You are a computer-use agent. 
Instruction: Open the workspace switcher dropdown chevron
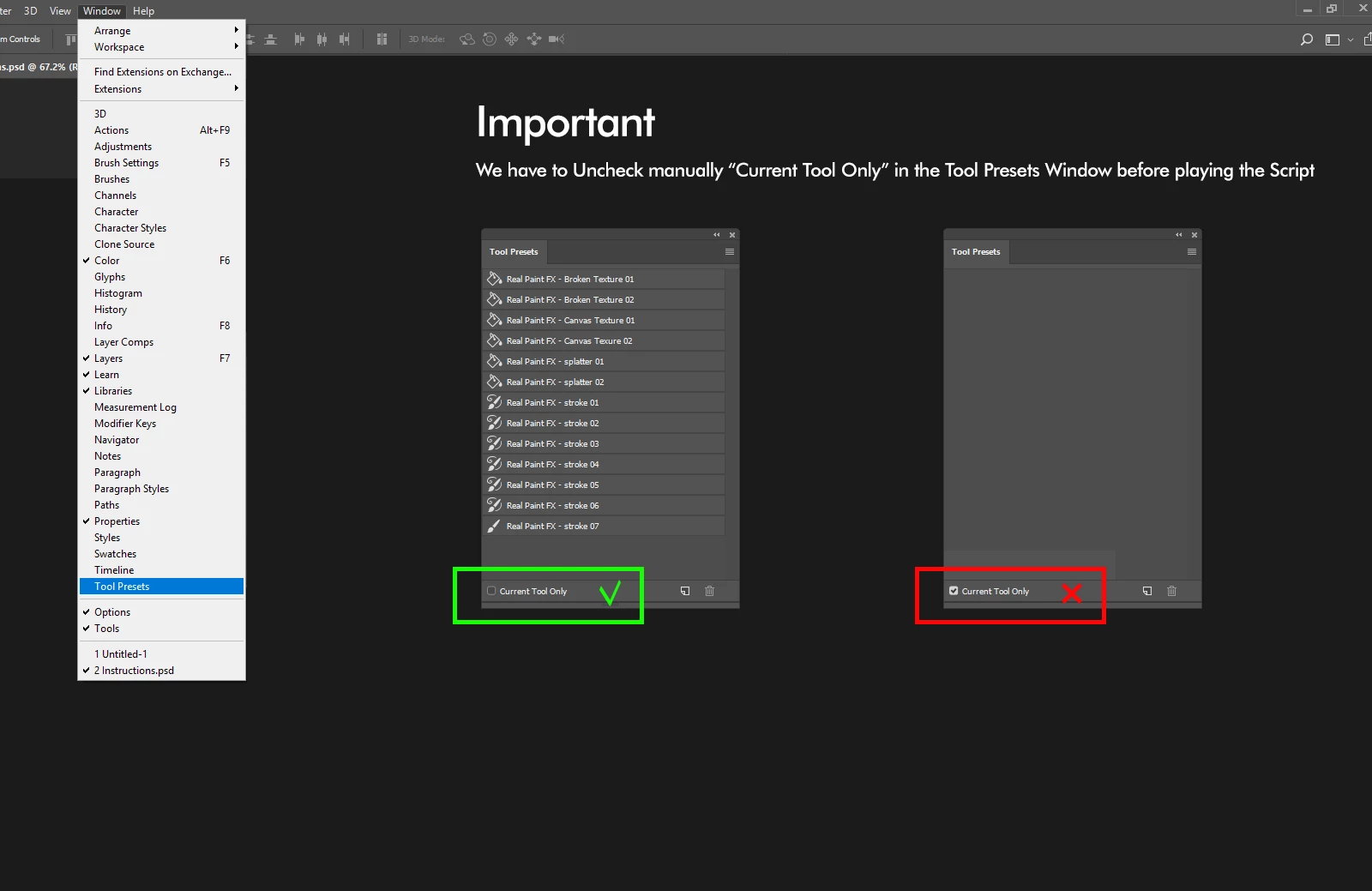tap(1351, 39)
